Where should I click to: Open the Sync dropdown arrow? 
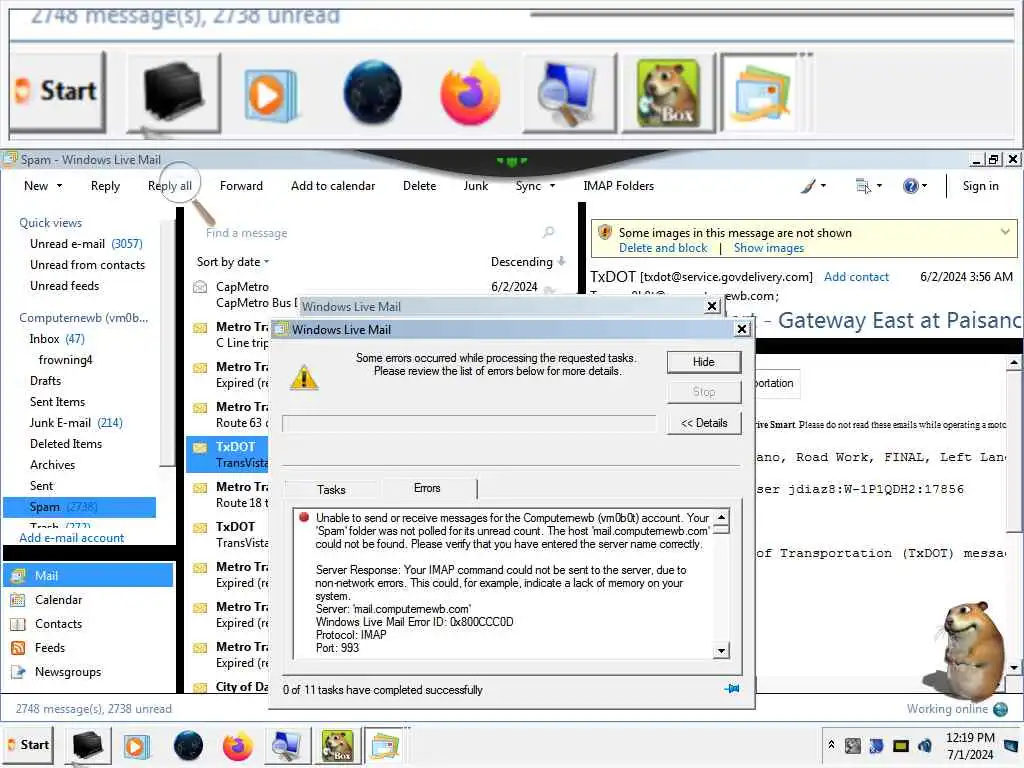tap(552, 186)
